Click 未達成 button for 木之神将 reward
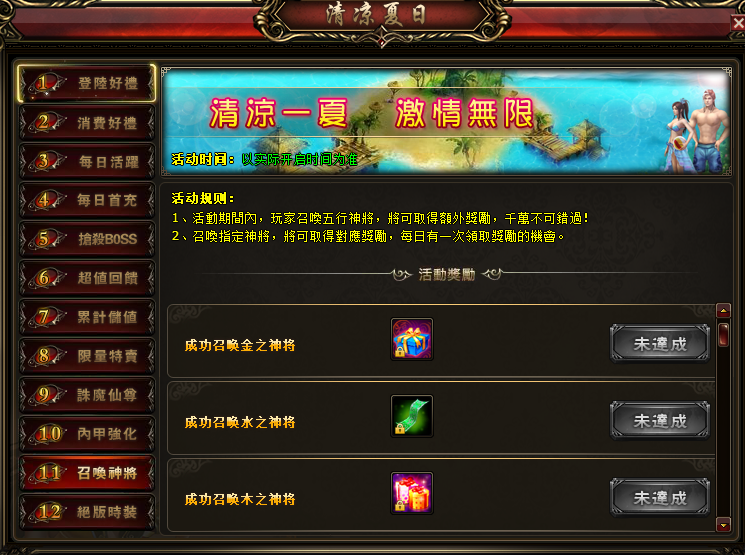The image size is (745, 555). tap(659, 498)
